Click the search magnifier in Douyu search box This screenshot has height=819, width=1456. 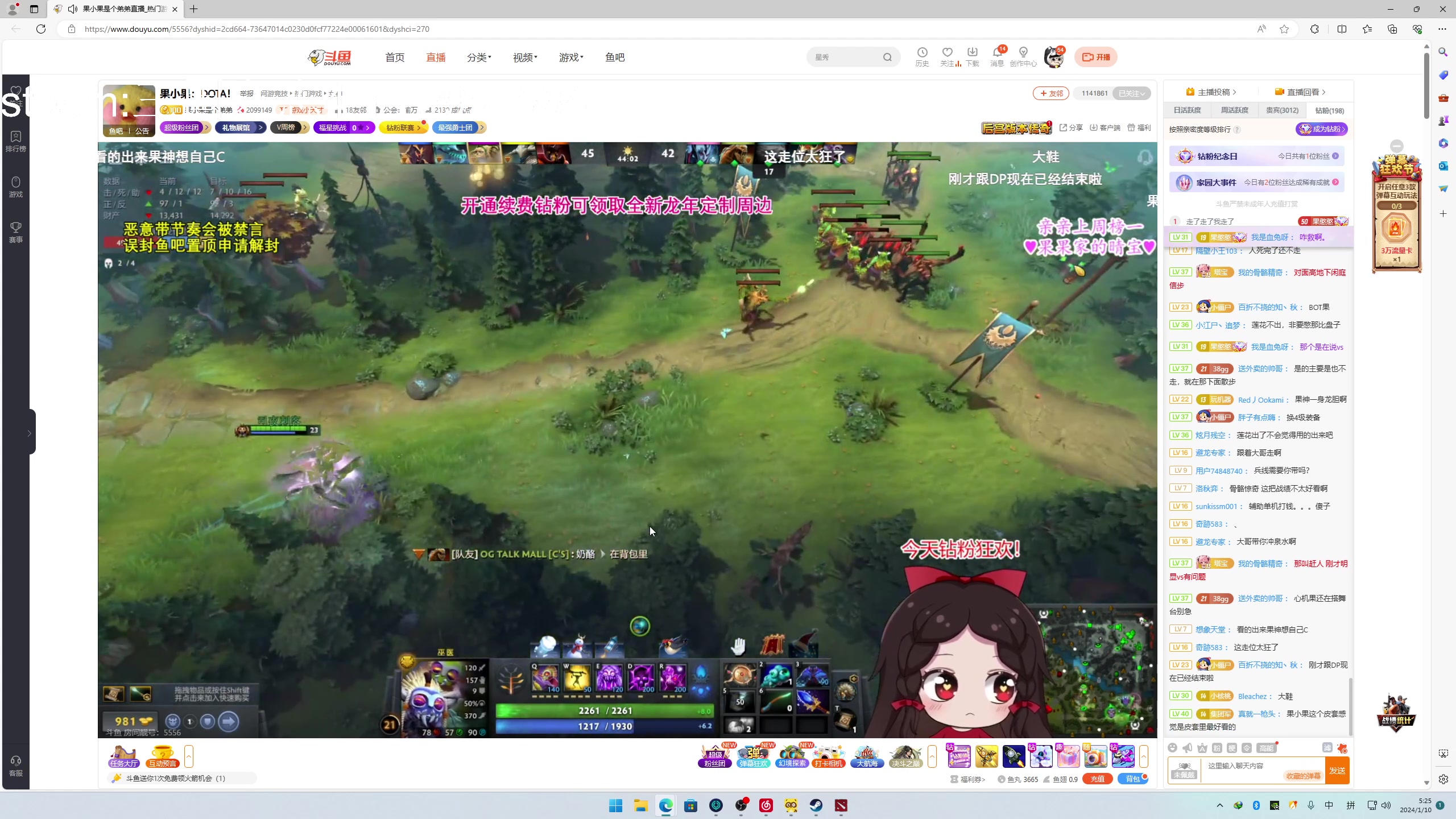(887, 57)
